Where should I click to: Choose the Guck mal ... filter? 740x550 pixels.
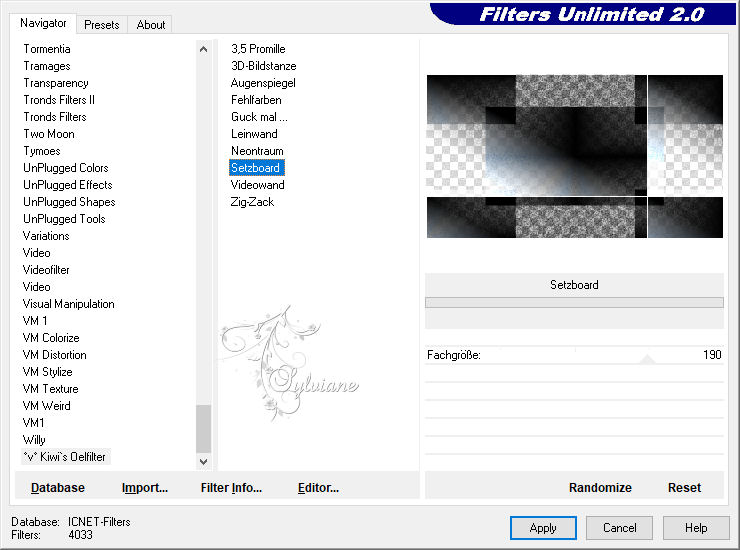click(259, 117)
